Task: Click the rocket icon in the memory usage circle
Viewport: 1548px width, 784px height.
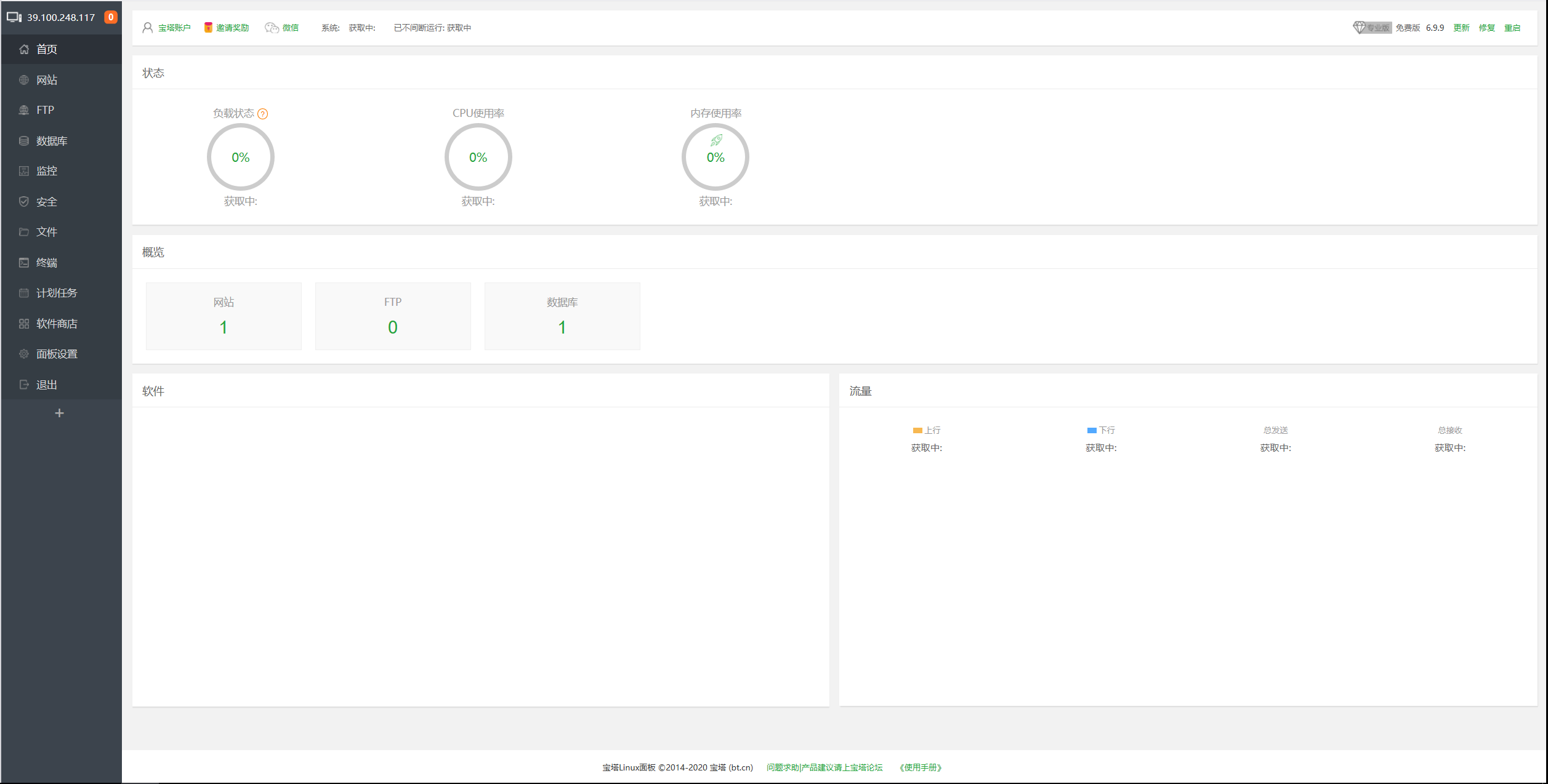Action: [x=716, y=140]
